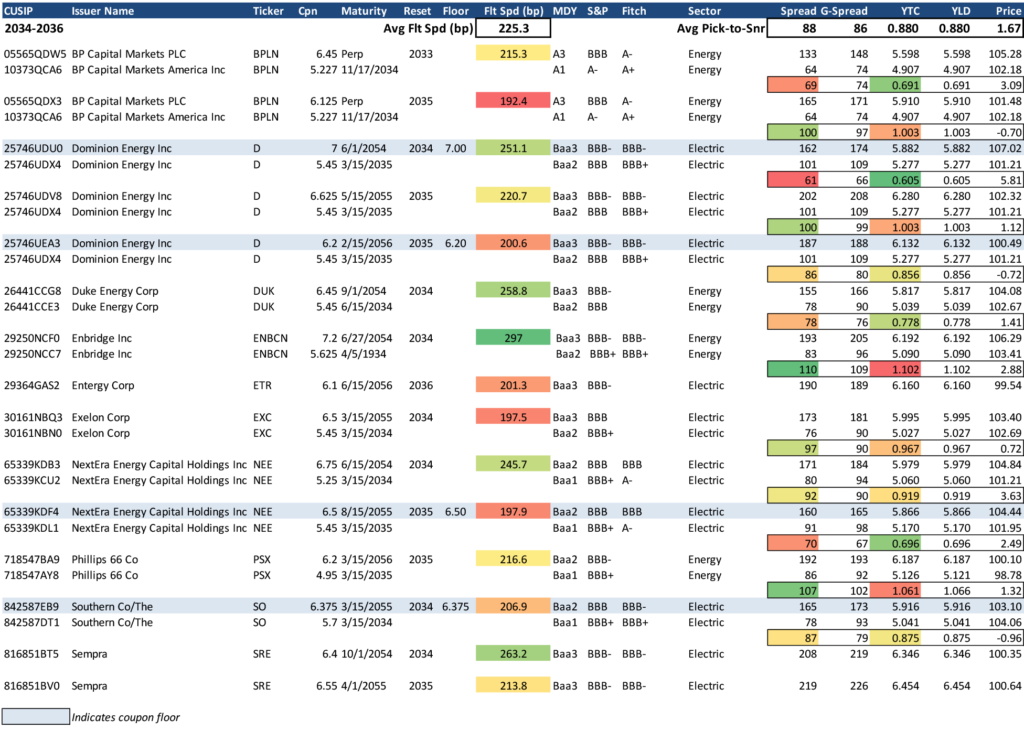Viewport: 1024px width, 731px height.
Task: Select the red 192.4 Flt Spd cell
Action: click(x=512, y=101)
